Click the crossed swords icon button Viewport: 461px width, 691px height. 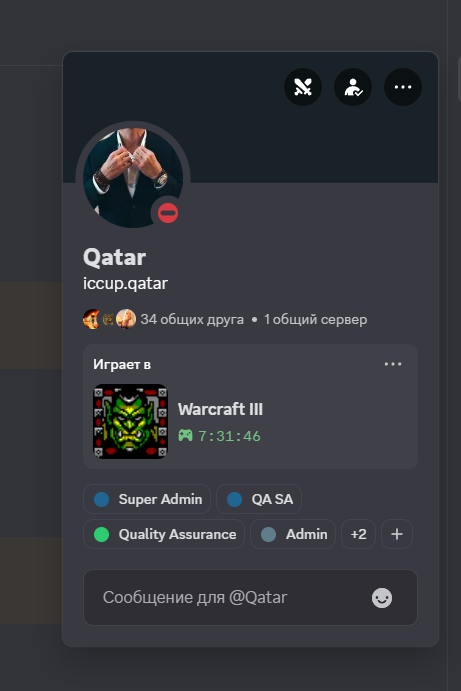303,87
